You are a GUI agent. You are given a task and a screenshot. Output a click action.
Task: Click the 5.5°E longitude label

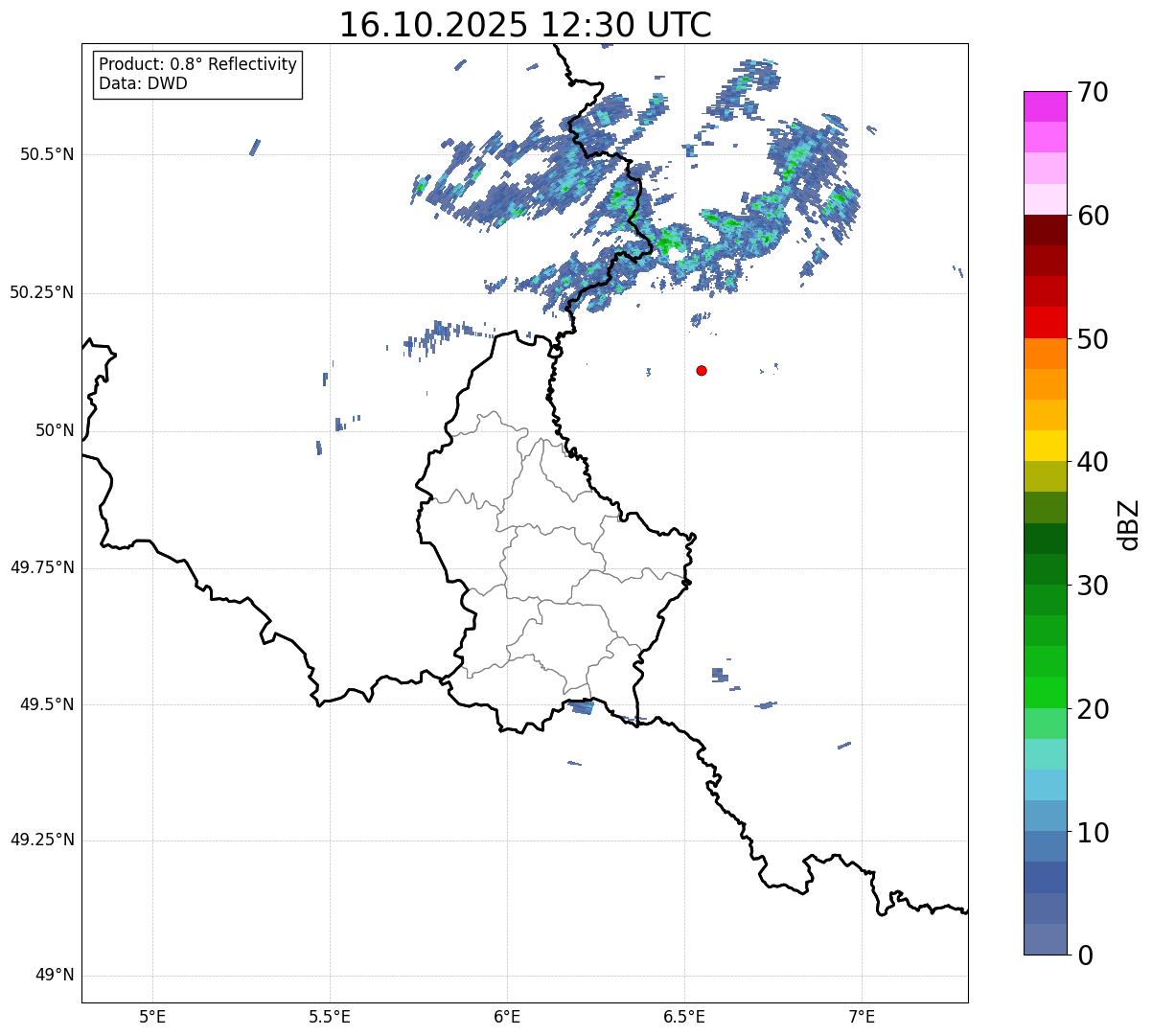point(330,1016)
